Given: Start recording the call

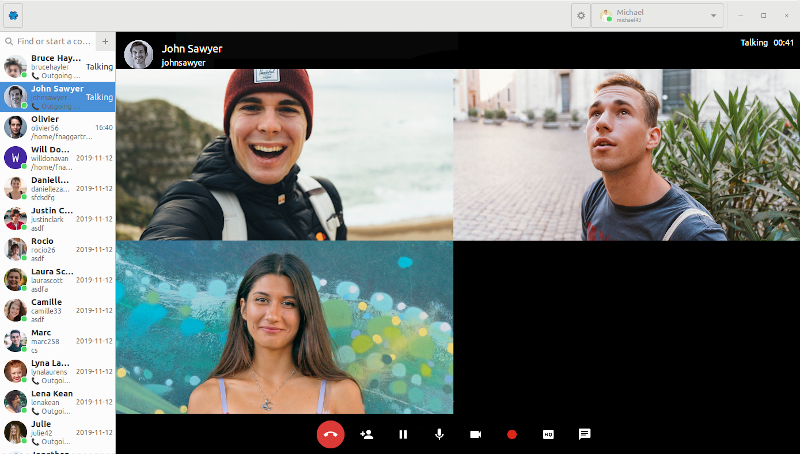Looking at the screenshot, I should tap(512, 434).
